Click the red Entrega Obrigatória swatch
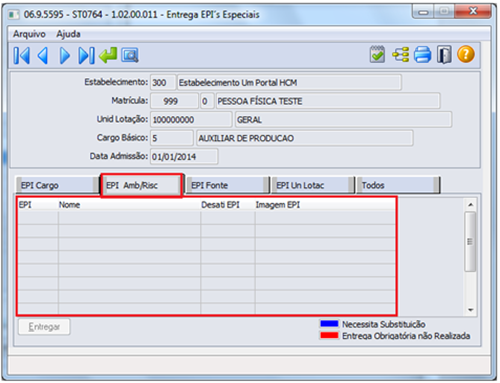 coord(329,335)
